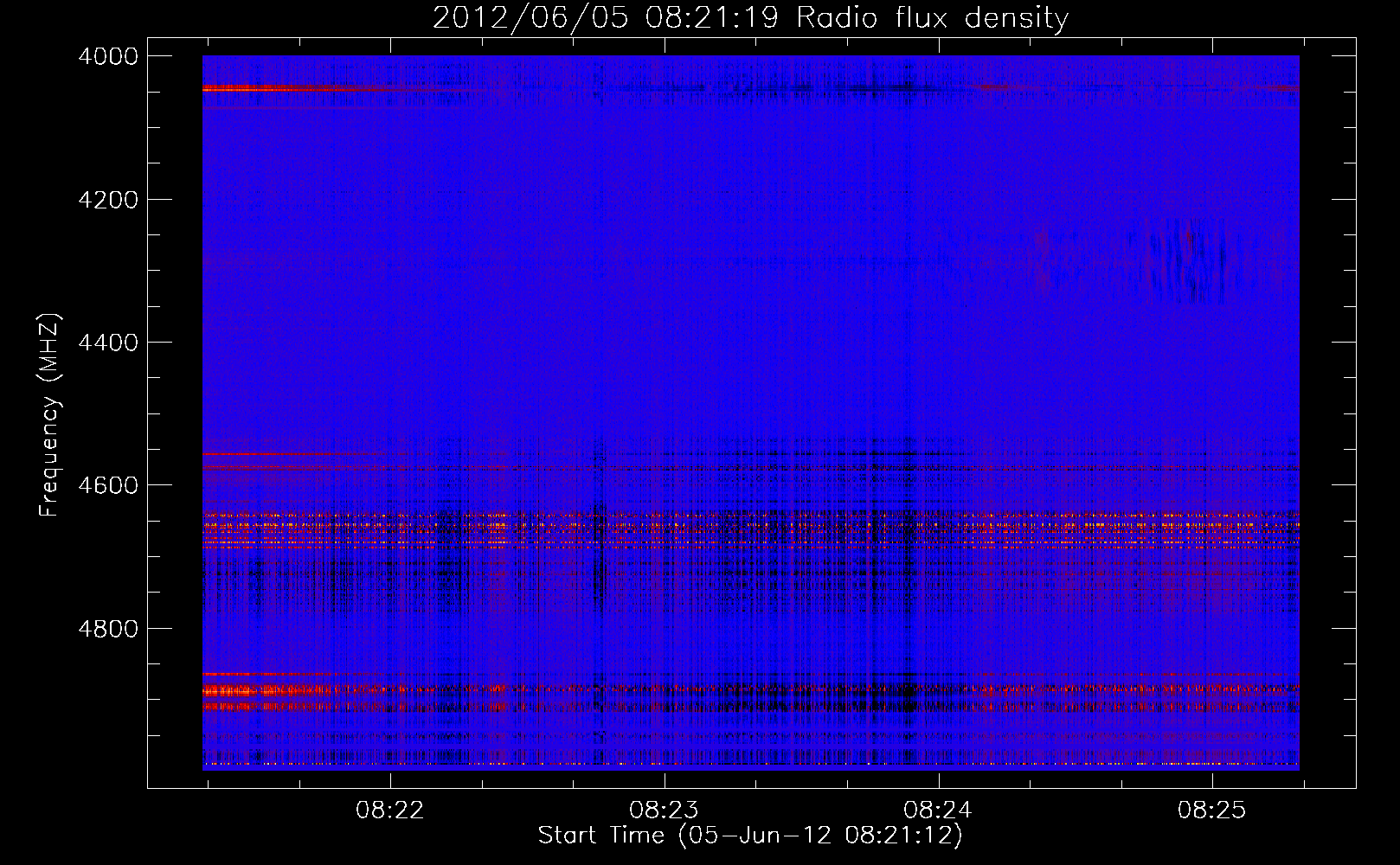Click the '4400' frequency axis label
The image size is (1400, 865).
108,343
